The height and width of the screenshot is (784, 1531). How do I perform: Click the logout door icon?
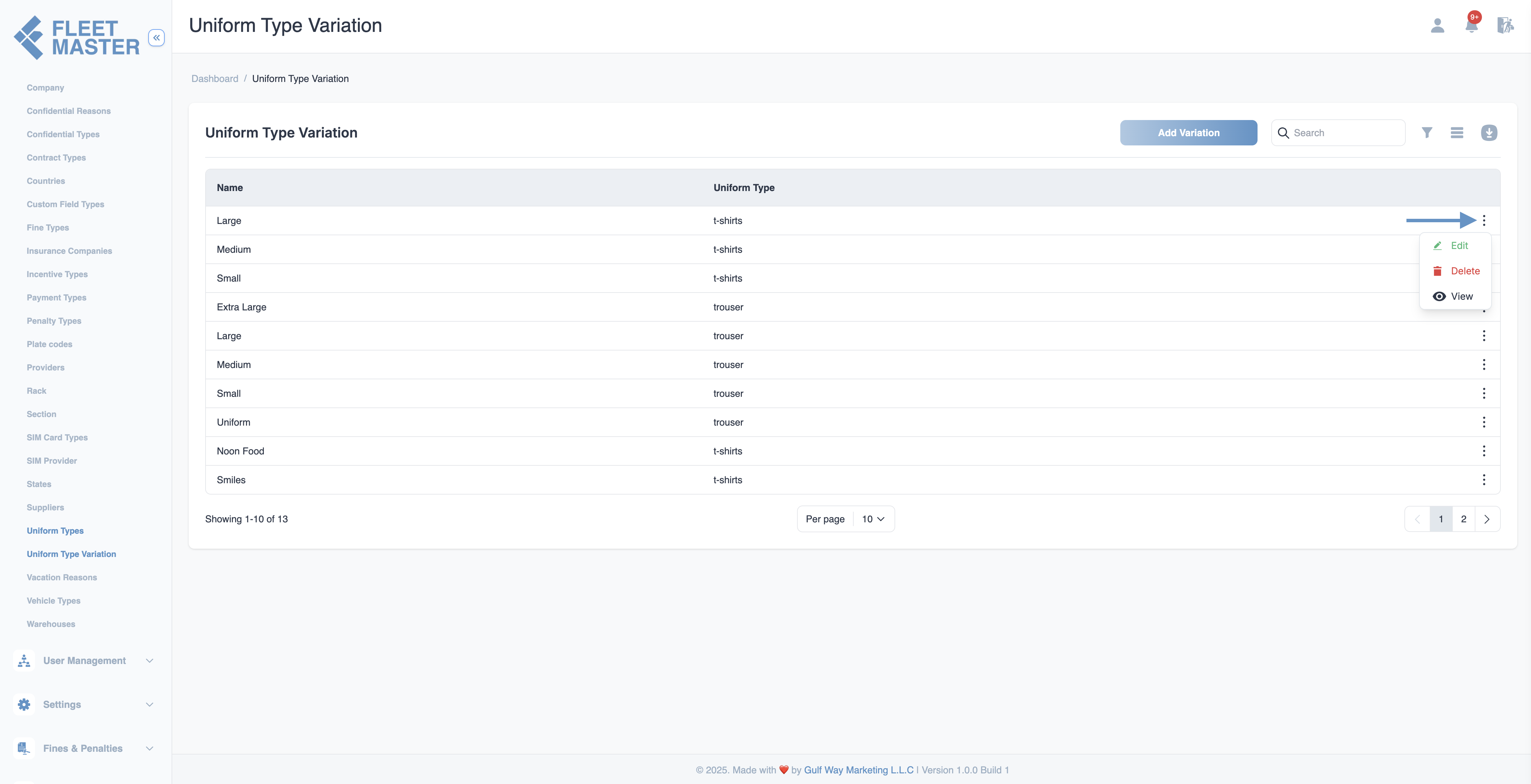(x=1505, y=25)
